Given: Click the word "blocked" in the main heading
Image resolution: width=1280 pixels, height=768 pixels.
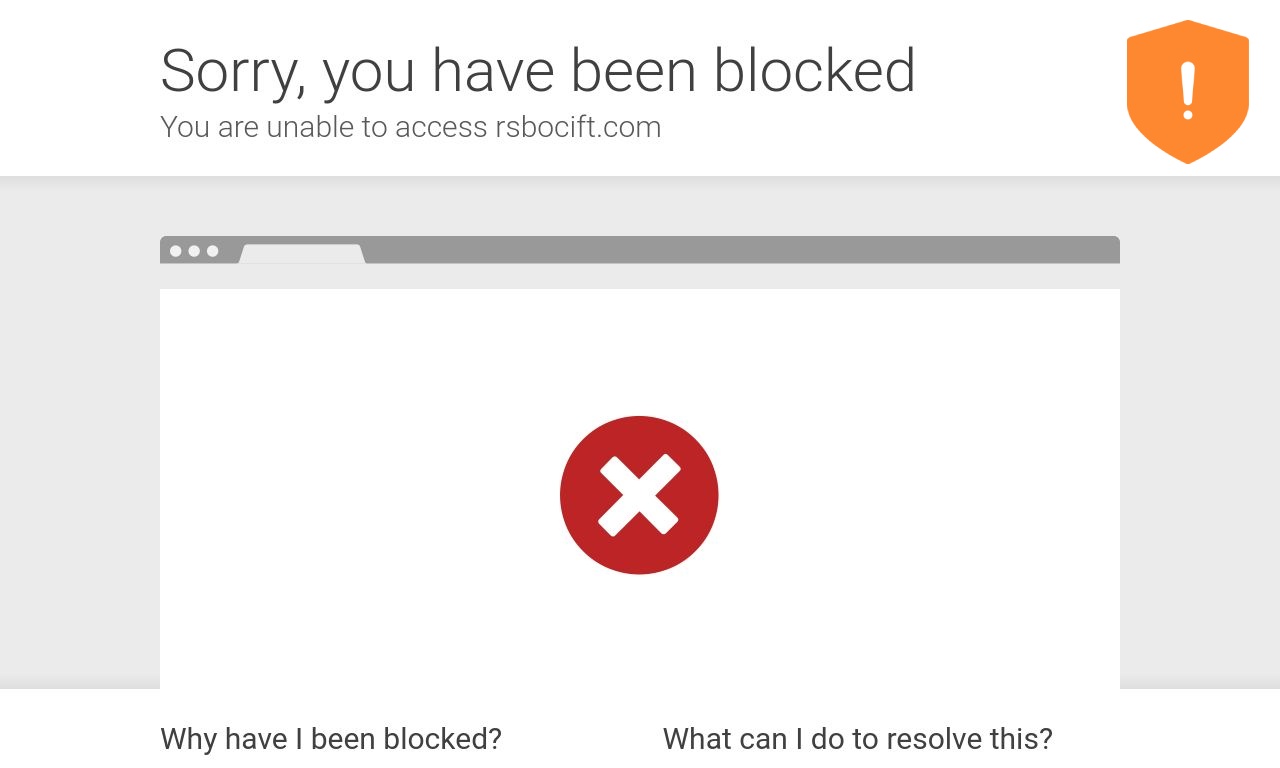Looking at the screenshot, I should pyautogui.click(x=814, y=71).
